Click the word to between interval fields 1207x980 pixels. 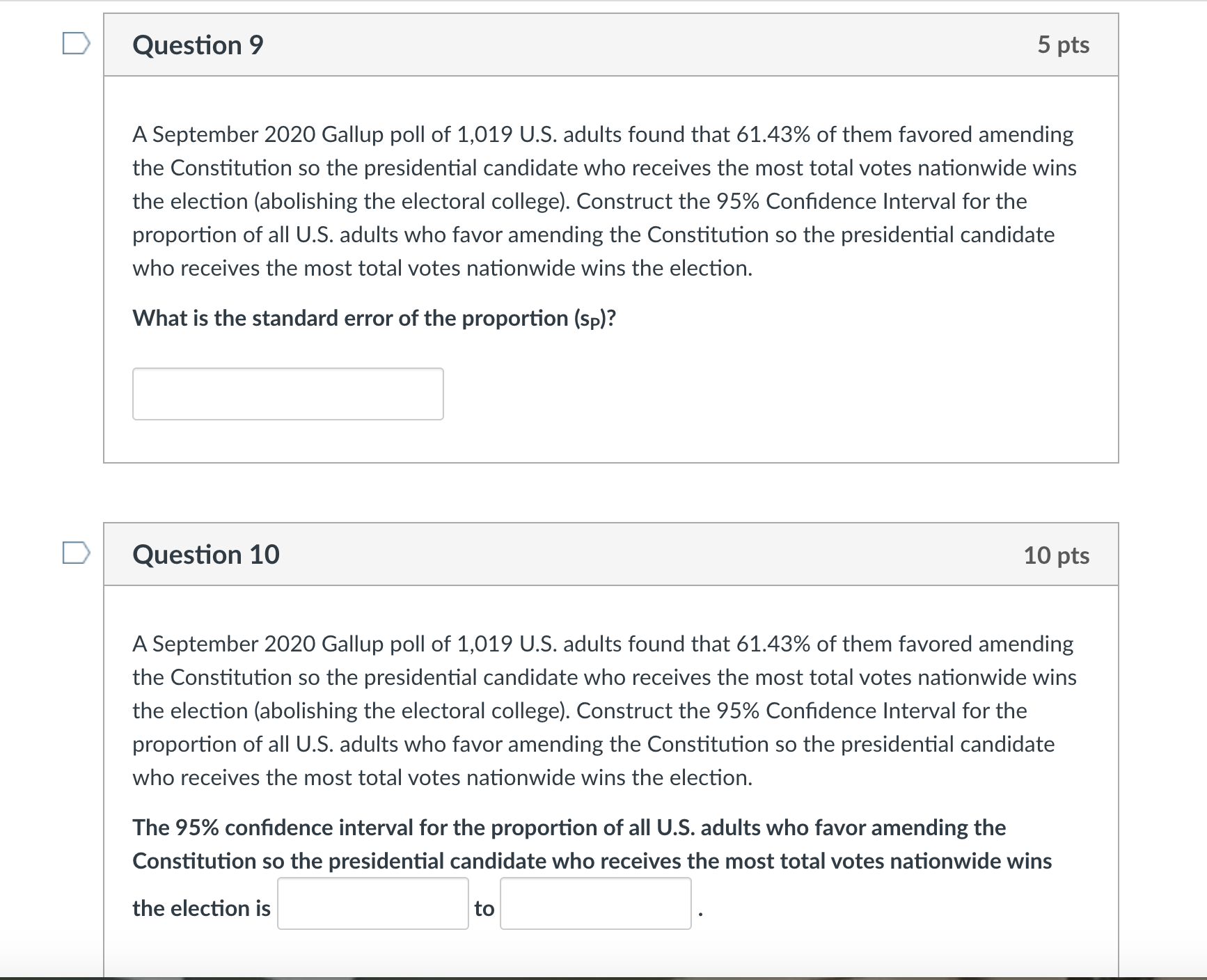click(484, 908)
